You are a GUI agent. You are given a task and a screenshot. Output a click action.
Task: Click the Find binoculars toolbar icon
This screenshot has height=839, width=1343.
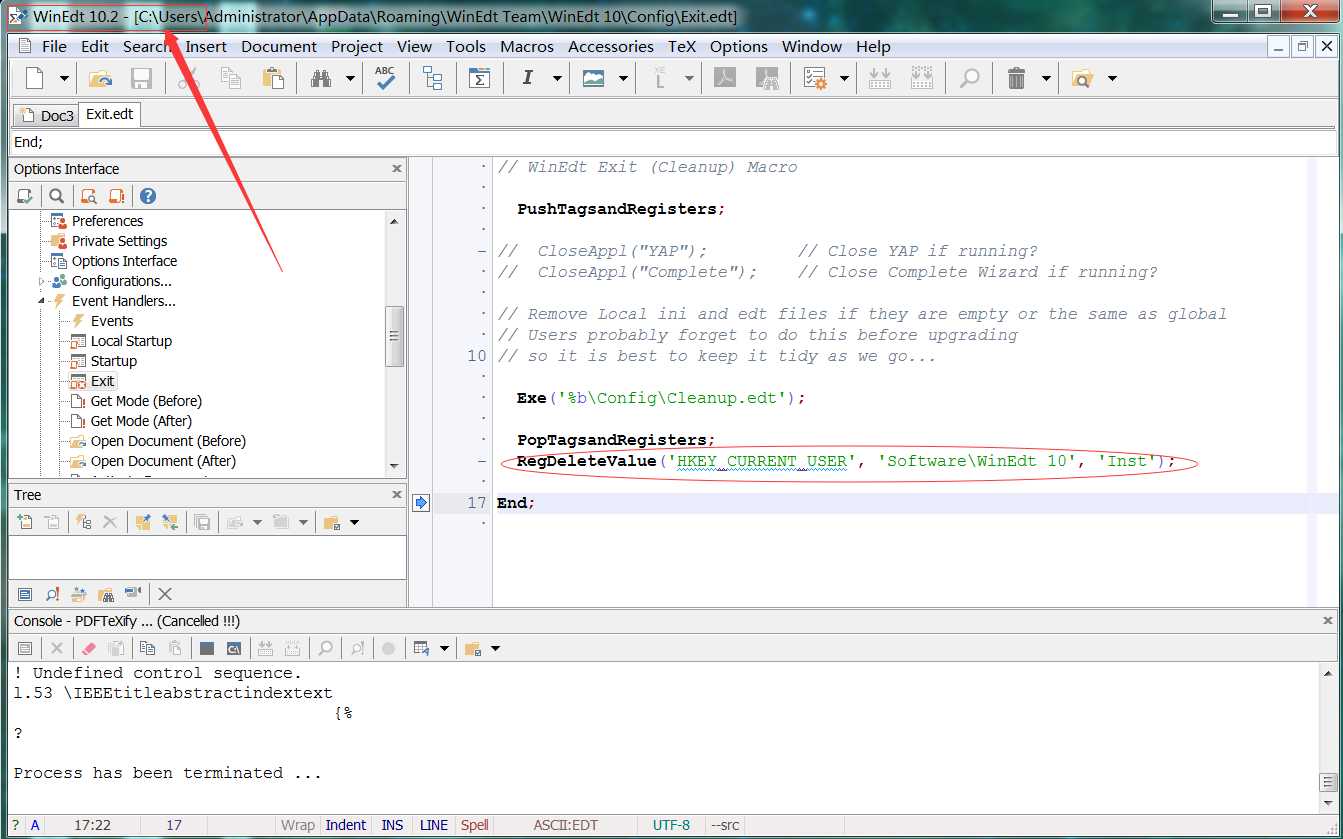(x=321, y=78)
